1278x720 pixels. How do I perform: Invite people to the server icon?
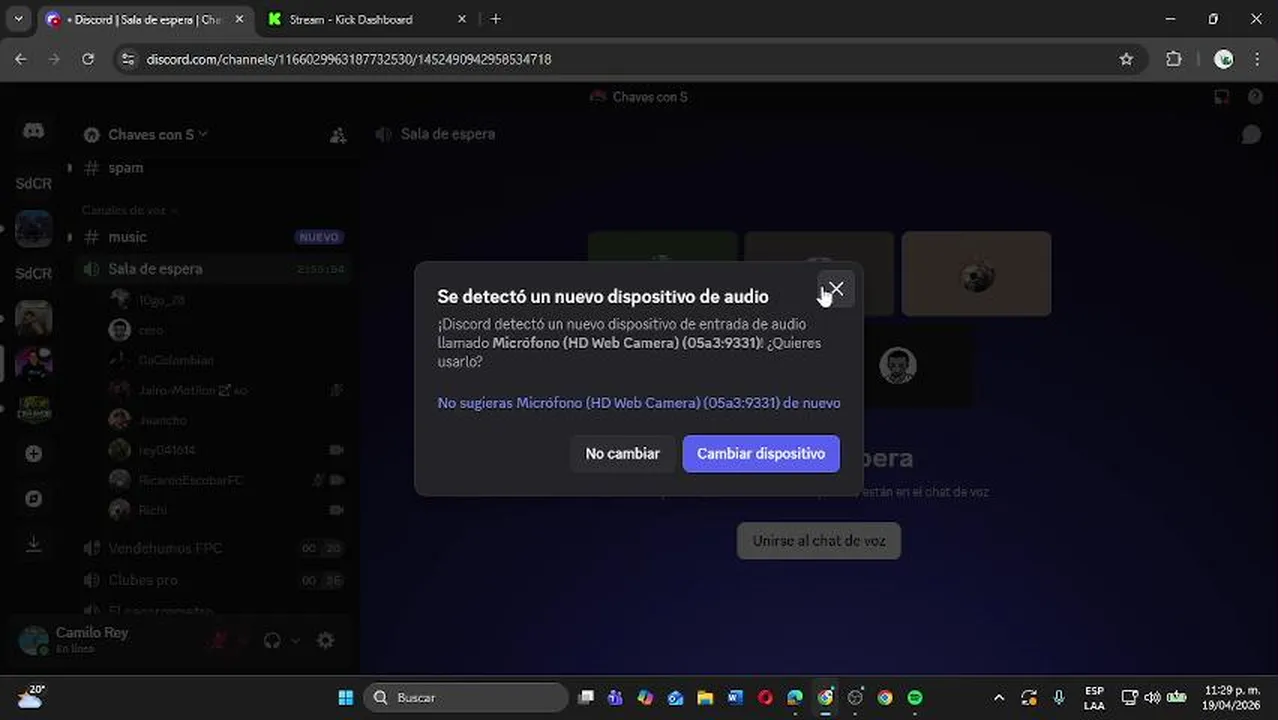click(338, 135)
